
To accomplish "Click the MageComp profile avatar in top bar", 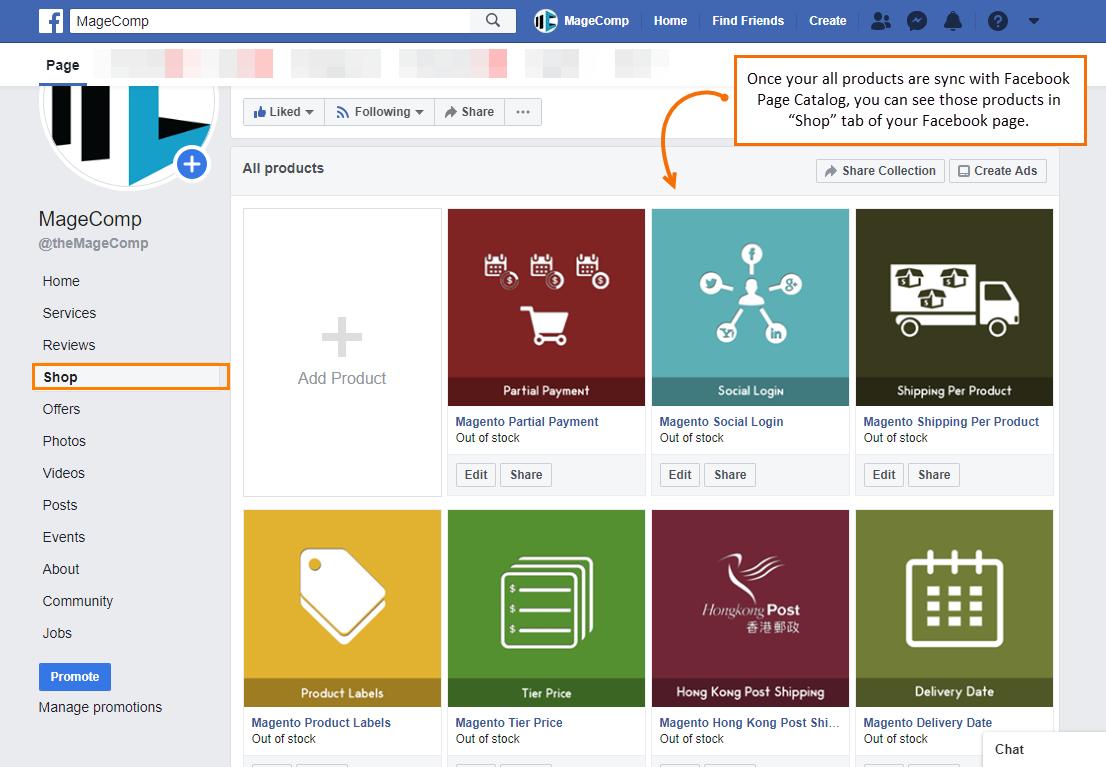I will click(x=545, y=21).
